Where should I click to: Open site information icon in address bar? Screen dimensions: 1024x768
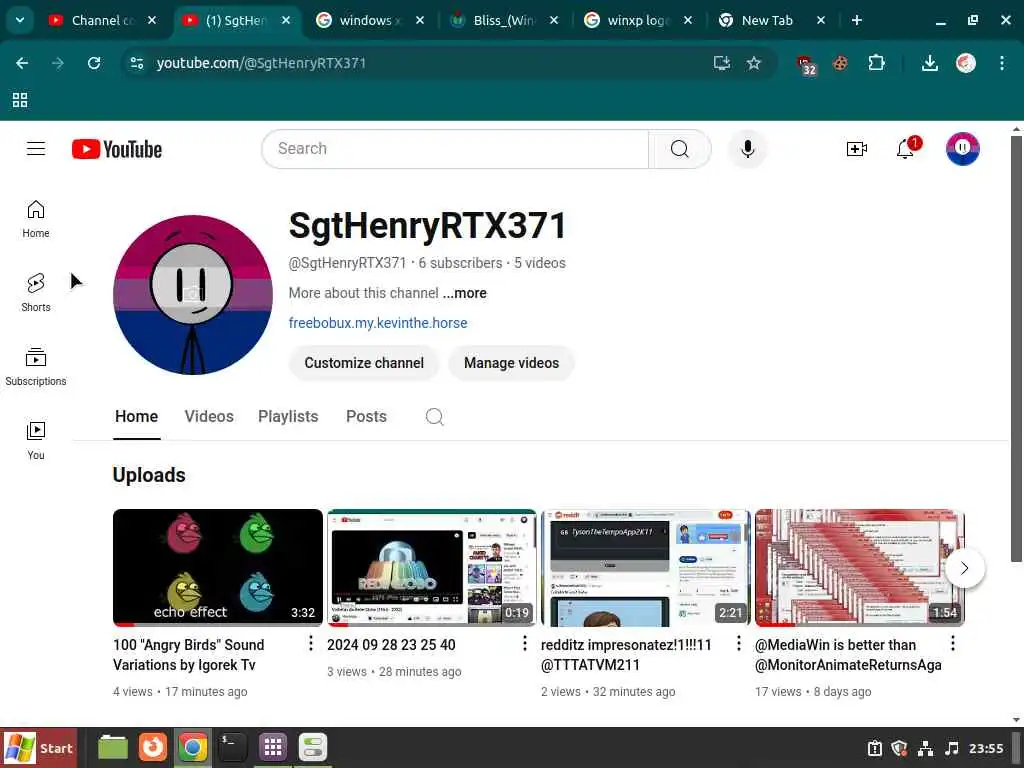coord(137,63)
